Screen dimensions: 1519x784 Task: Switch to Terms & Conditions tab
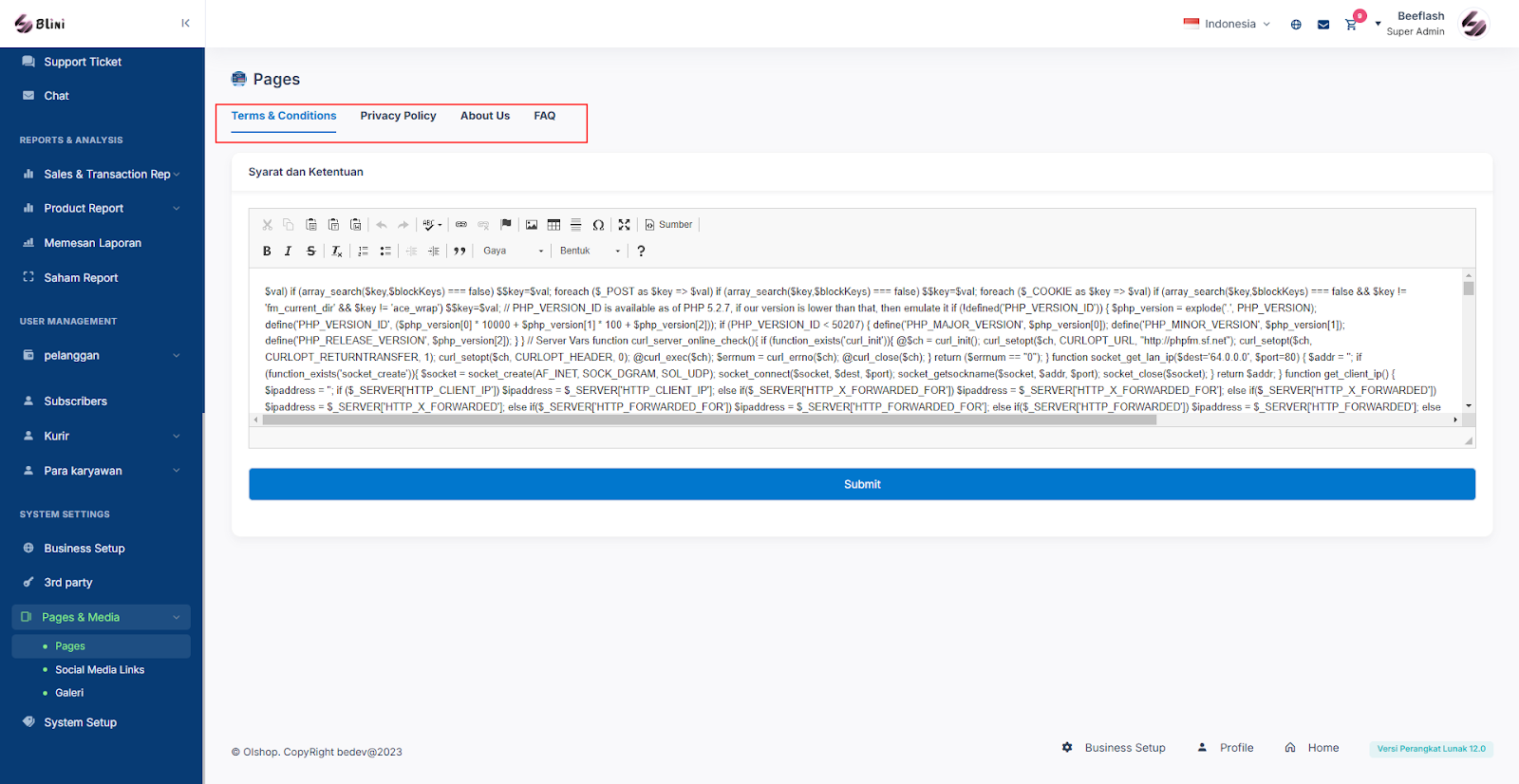284,116
